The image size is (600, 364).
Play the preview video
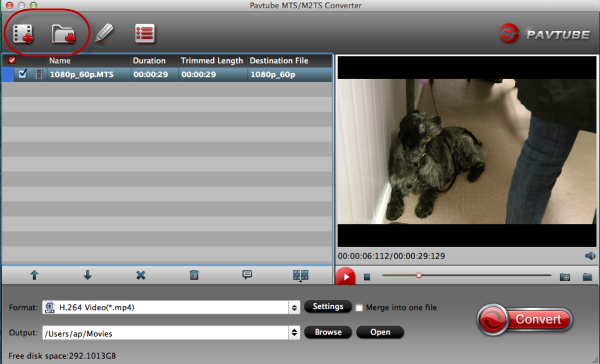coord(346,276)
